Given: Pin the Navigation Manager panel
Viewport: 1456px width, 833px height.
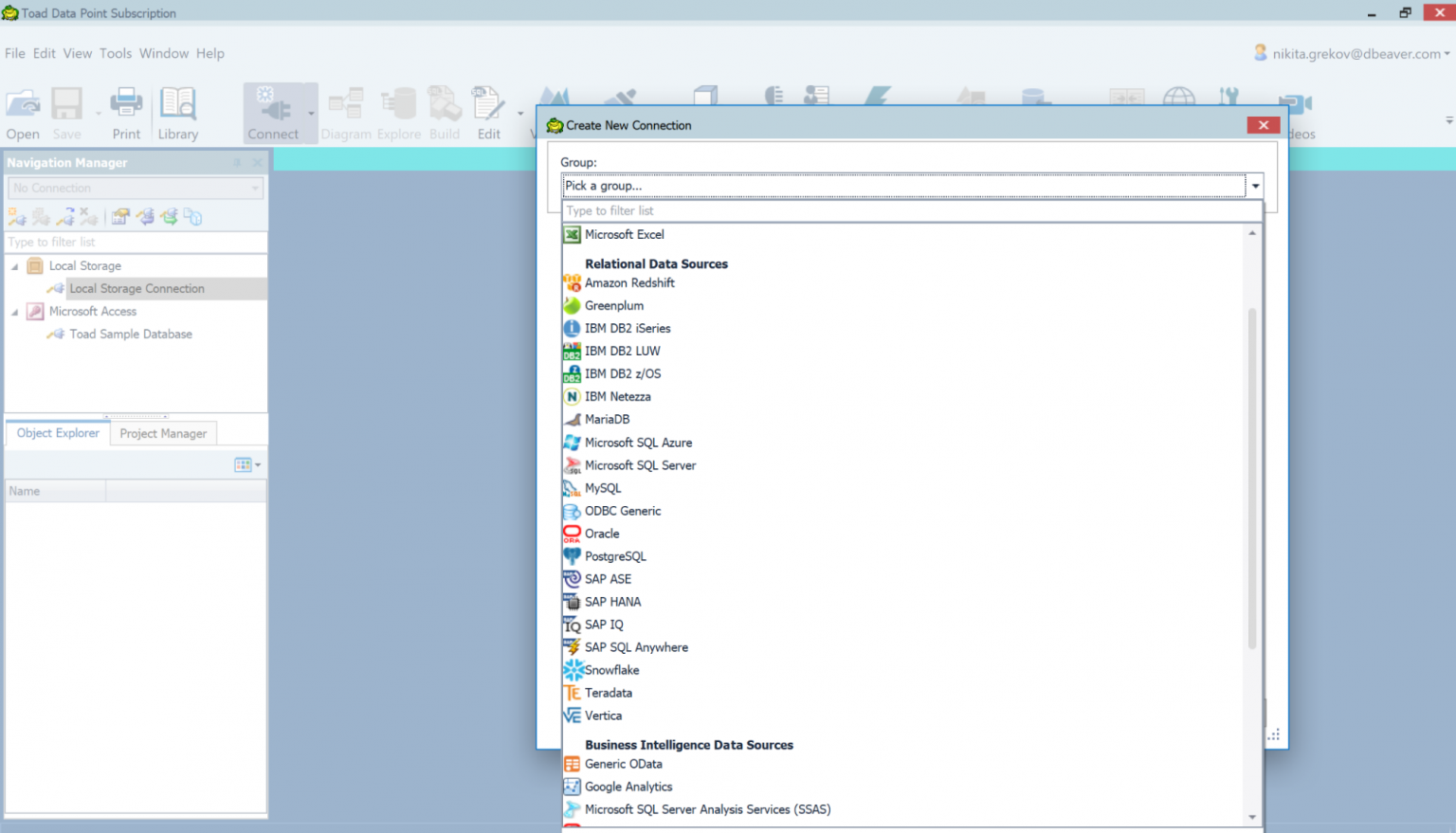Looking at the screenshot, I should pos(237,162).
